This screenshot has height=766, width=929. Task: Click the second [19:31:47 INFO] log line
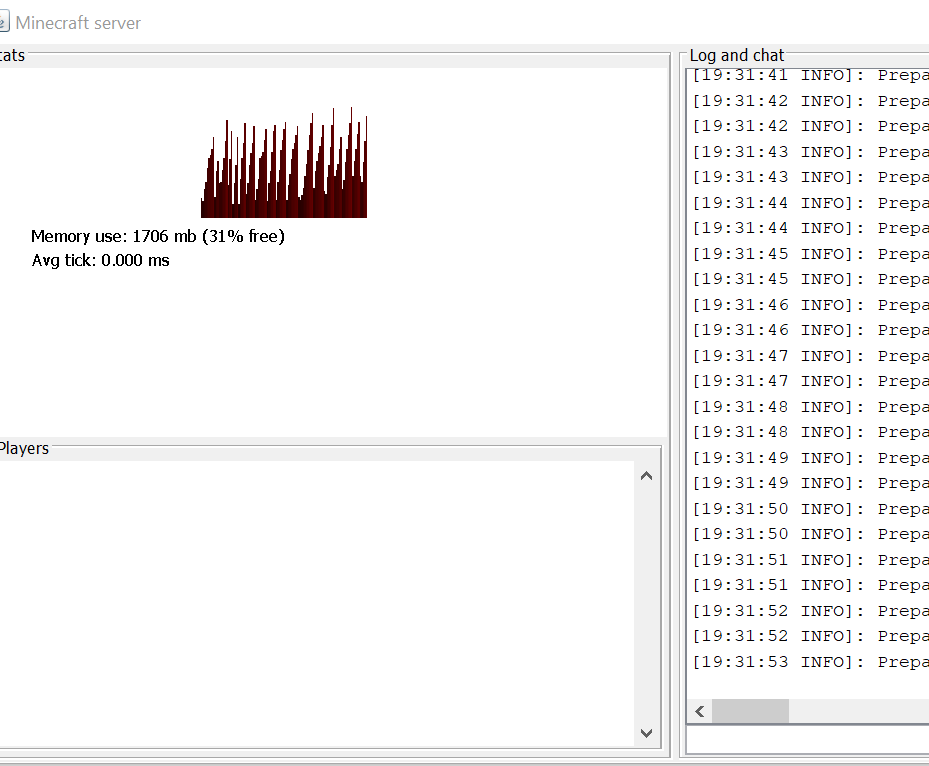coord(811,381)
